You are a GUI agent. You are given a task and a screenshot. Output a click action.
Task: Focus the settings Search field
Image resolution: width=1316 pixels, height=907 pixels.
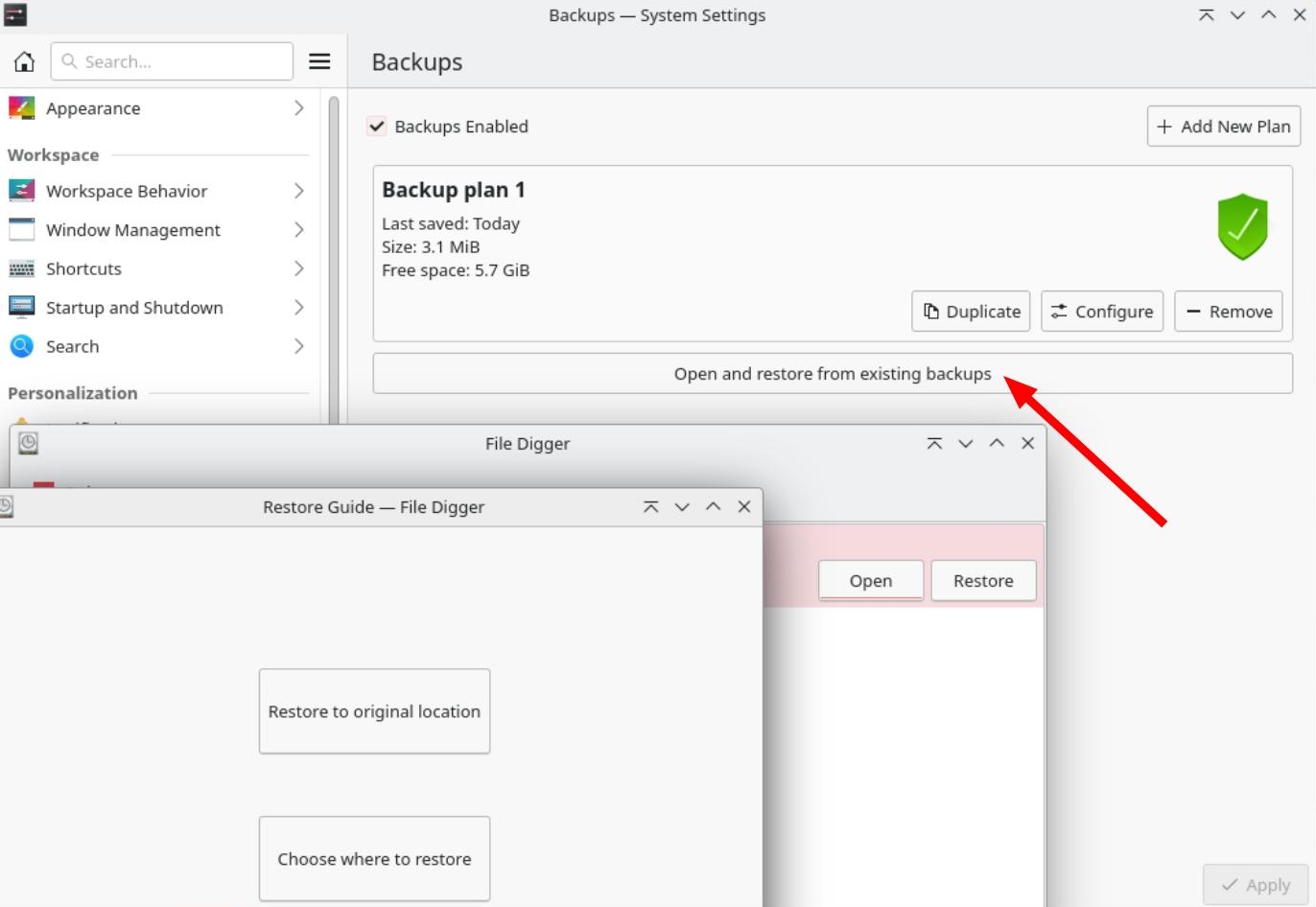tap(172, 61)
